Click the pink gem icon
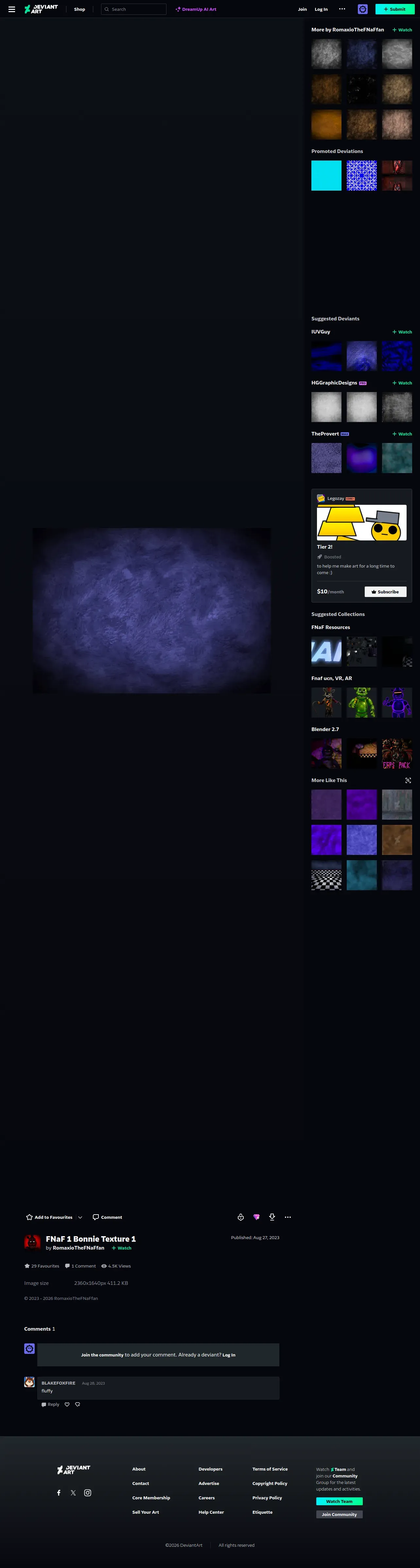 (256, 1218)
